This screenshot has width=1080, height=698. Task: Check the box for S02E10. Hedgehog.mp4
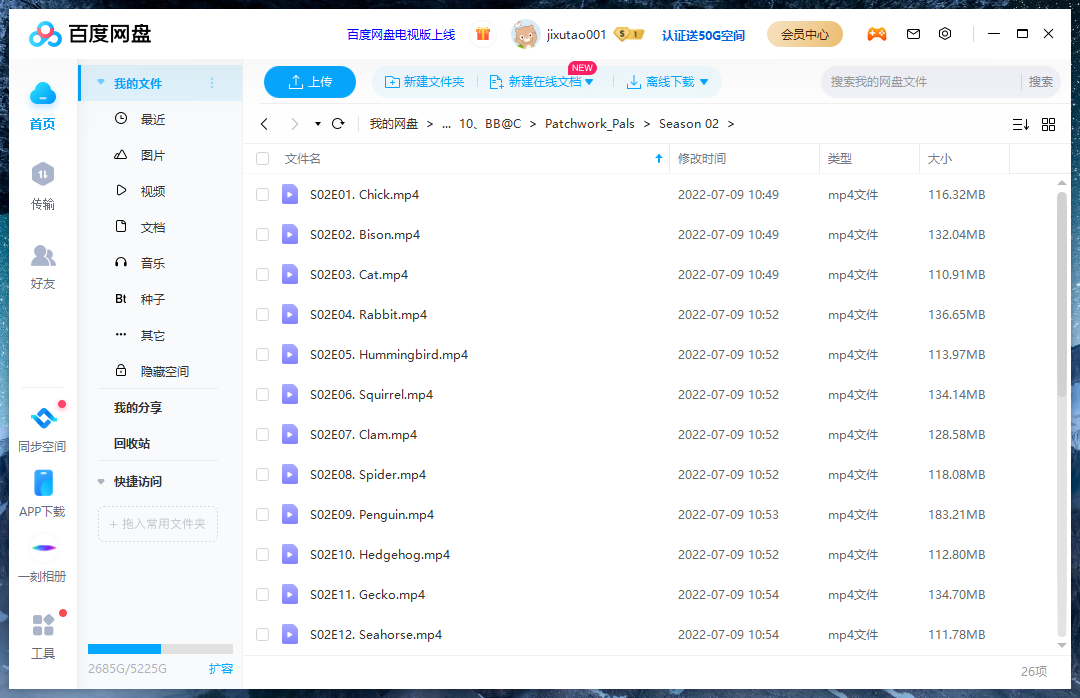tap(262, 554)
